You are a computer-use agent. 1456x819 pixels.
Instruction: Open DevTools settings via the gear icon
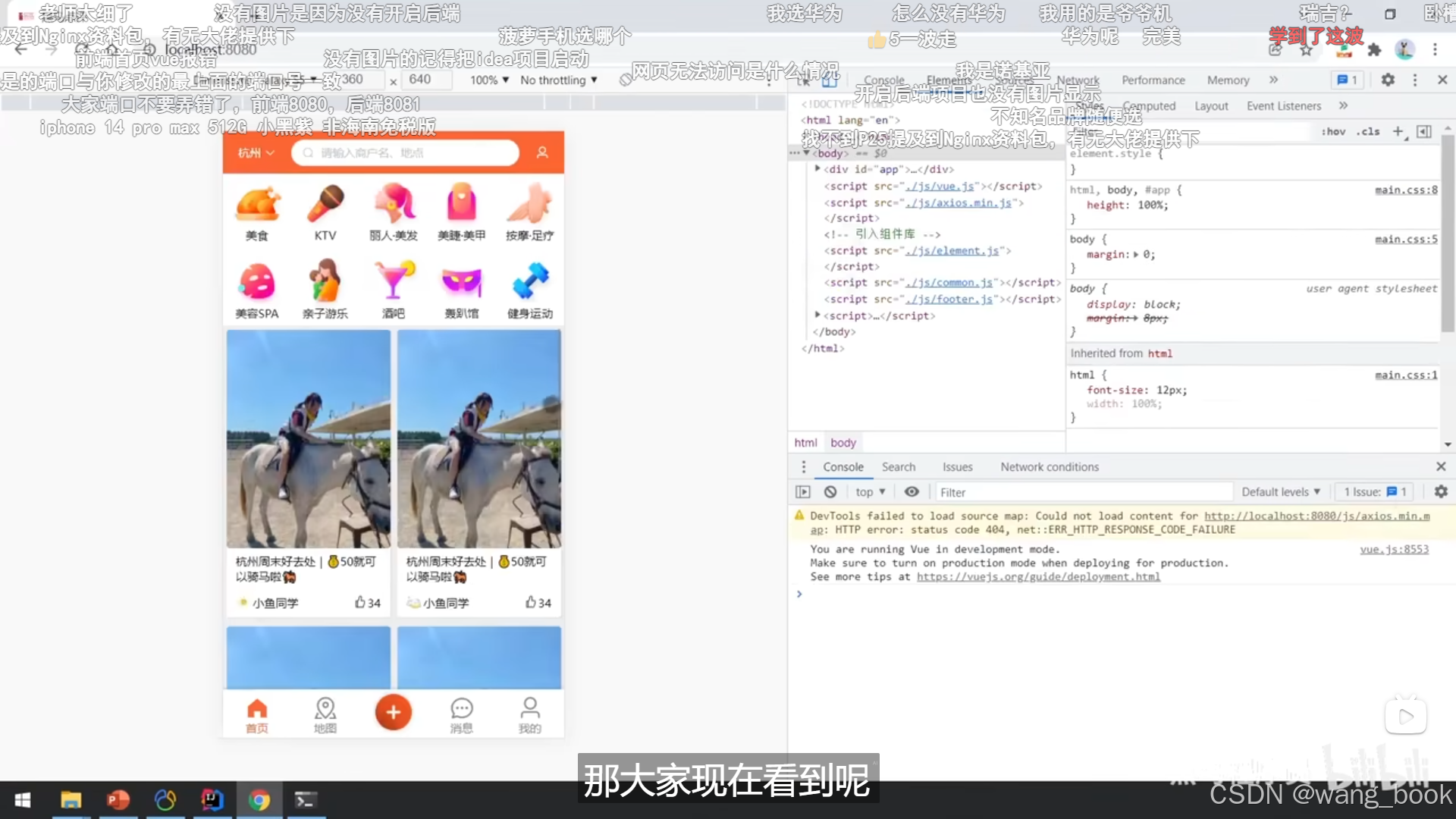tap(1388, 80)
